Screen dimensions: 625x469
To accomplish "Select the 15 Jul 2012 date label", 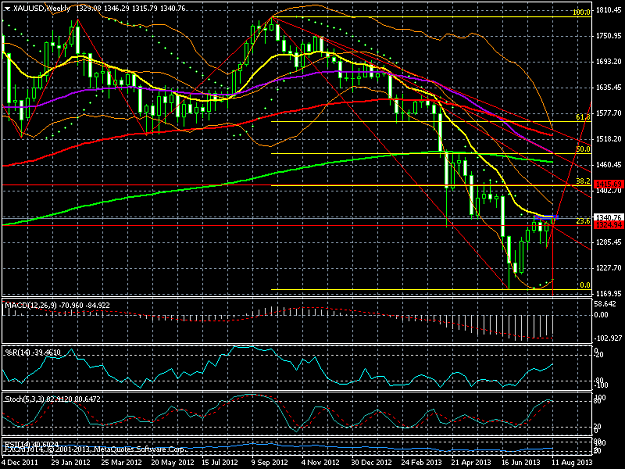I will [220, 462].
